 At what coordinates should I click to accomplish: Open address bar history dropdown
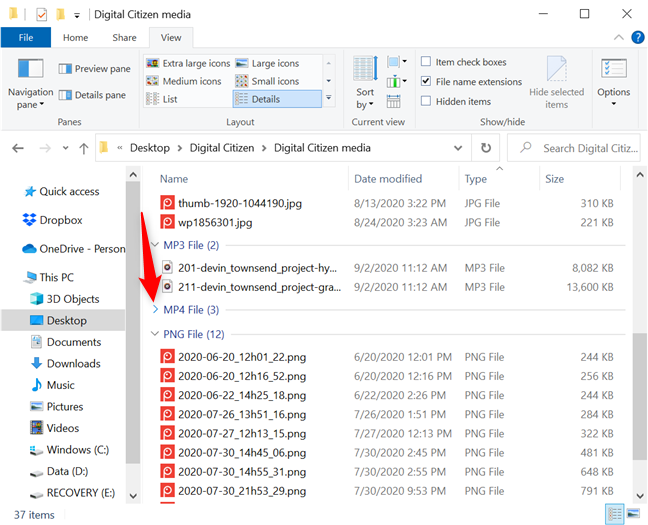tap(458, 148)
